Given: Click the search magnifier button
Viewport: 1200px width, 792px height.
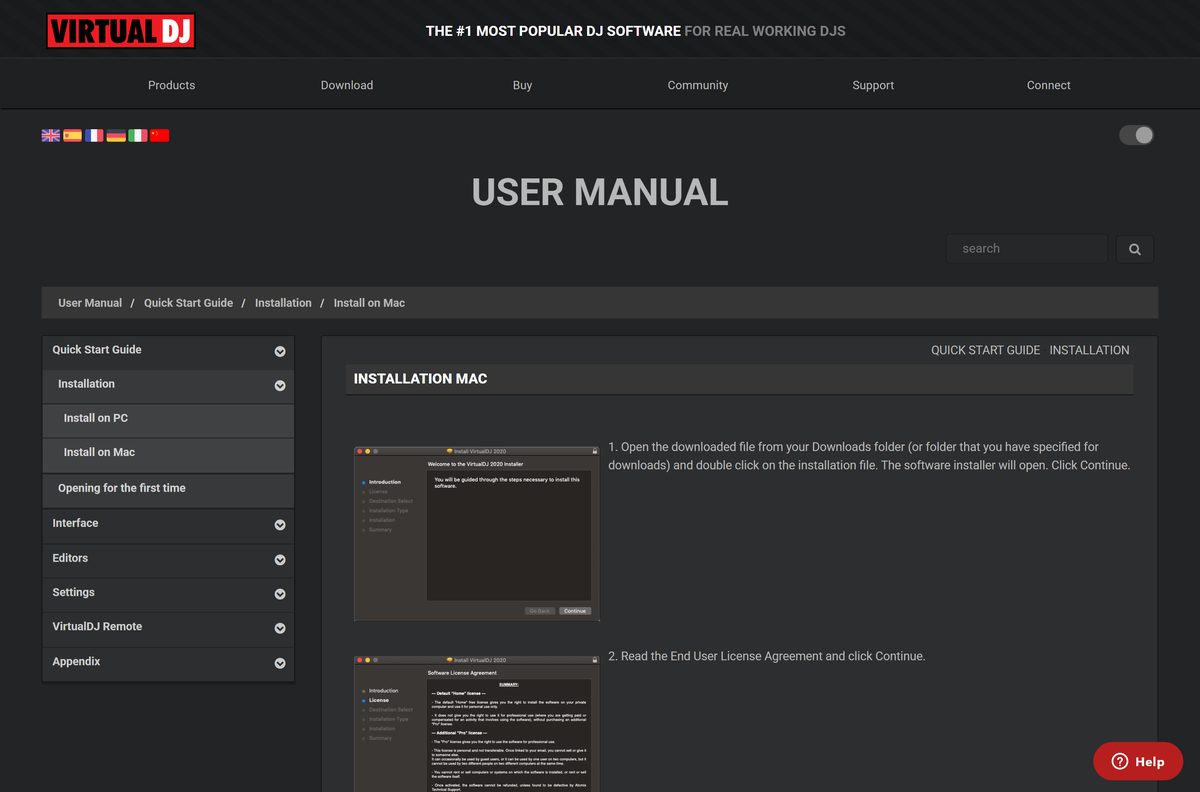Looking at the screenshot, I should click(x=1135, y=249).
